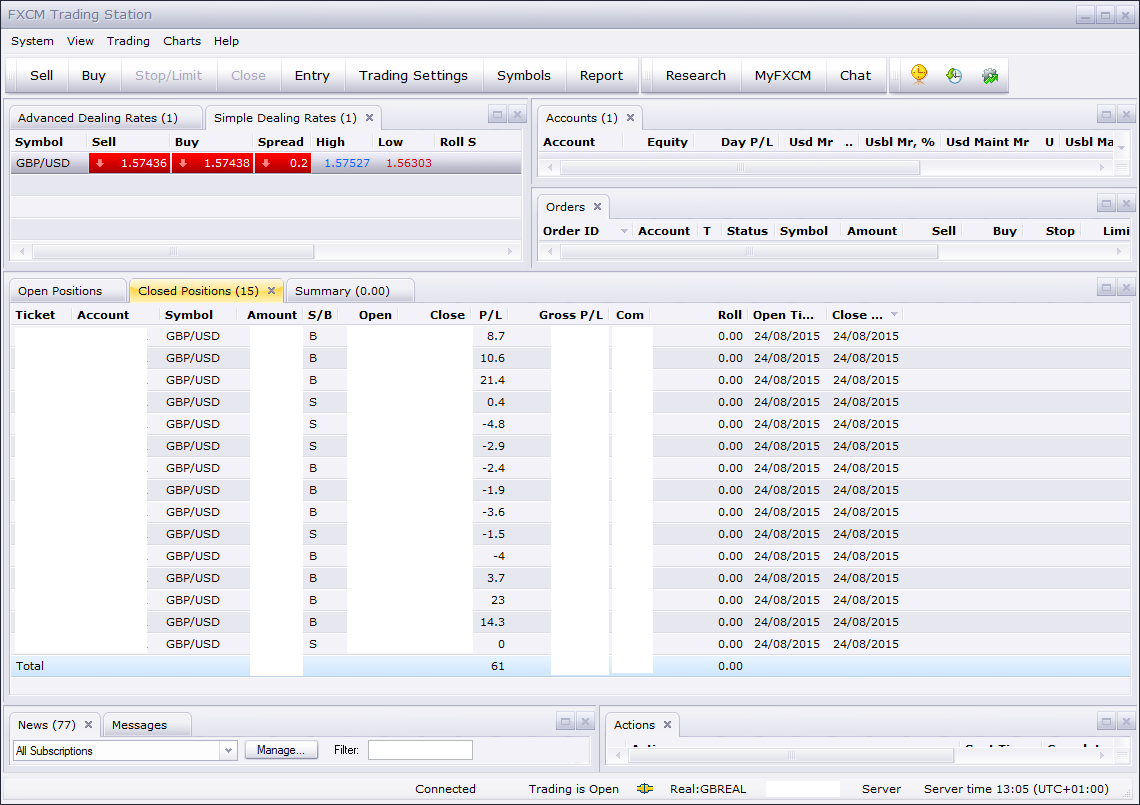Click the Equity column header in Accounts

point(667,142)
